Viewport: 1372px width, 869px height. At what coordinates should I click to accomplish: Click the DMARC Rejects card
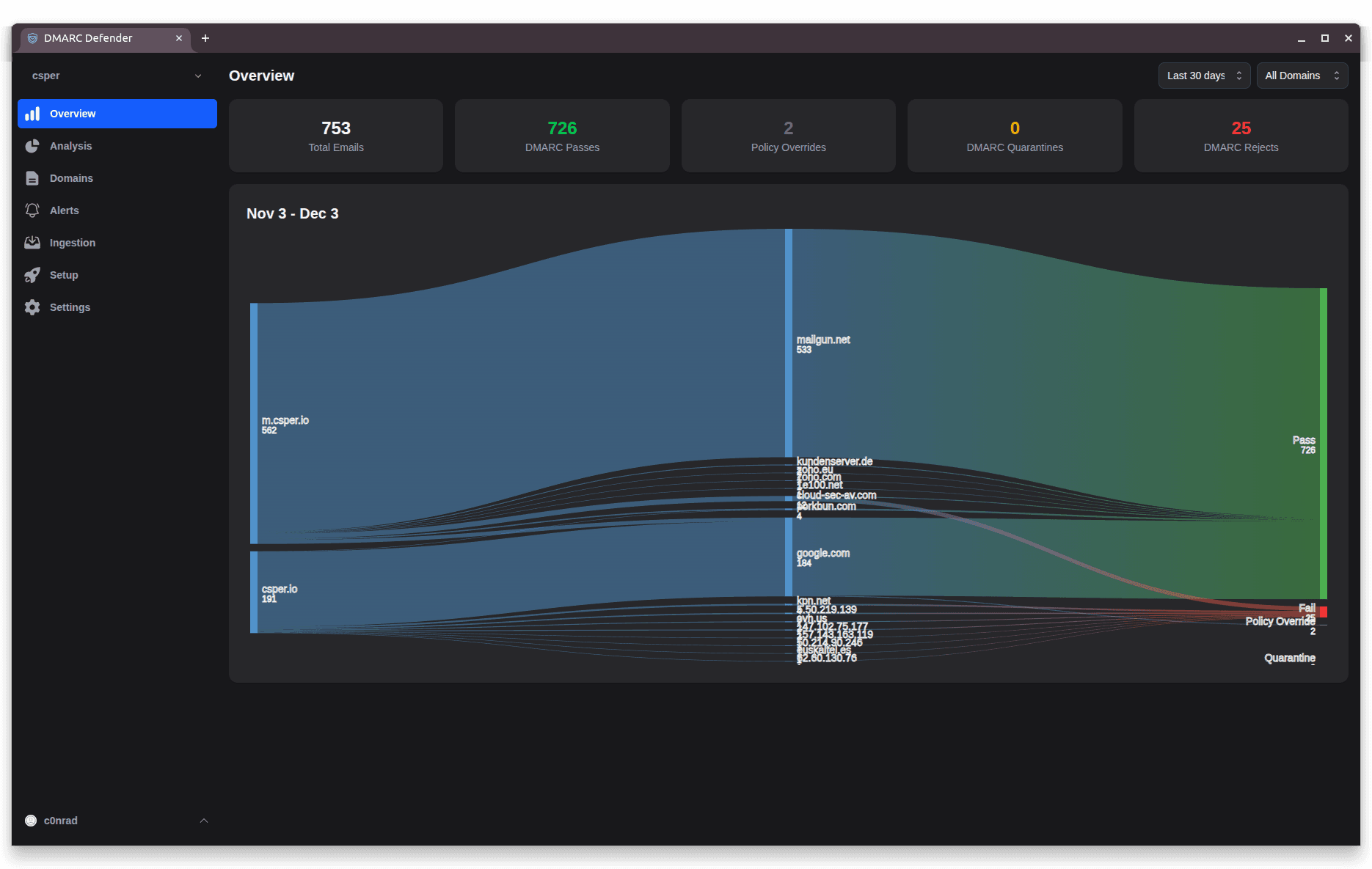(x=1240, y=136)
